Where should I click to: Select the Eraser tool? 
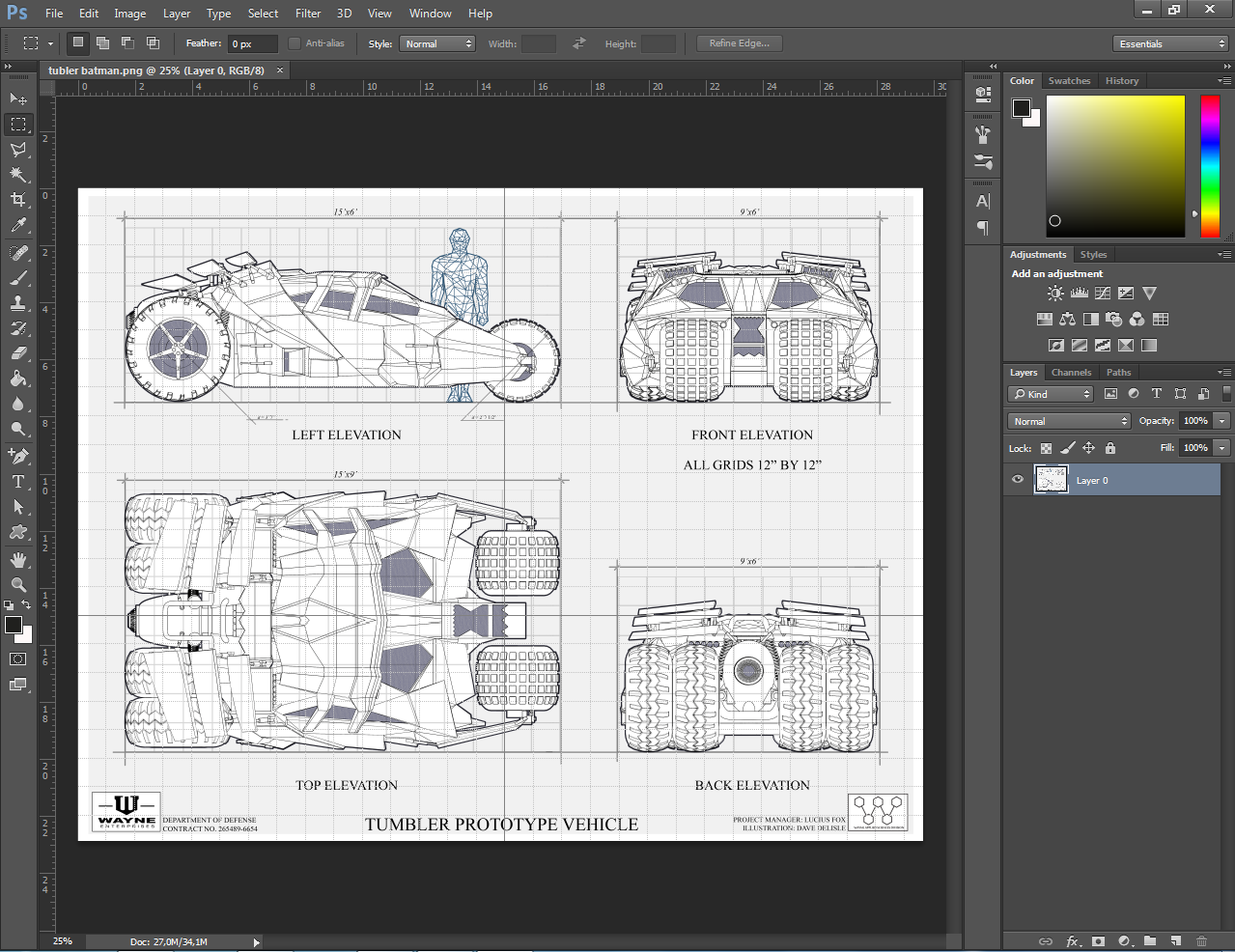pos(17,352)
